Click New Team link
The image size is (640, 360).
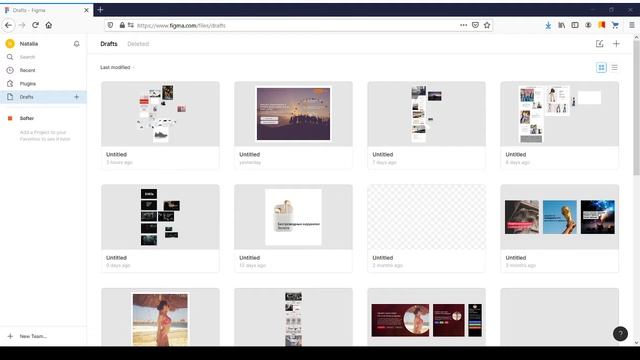(33, 336)
